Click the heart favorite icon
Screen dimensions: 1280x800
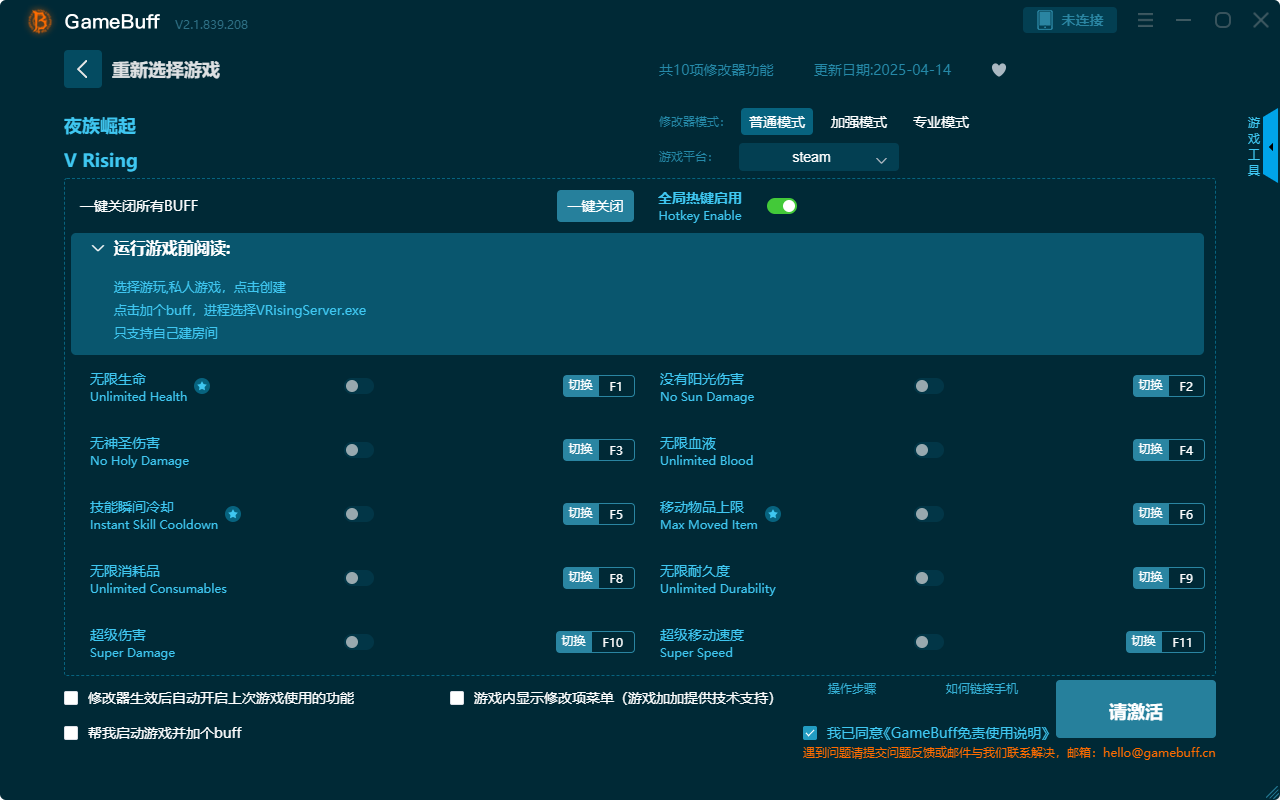pos(998,70)
